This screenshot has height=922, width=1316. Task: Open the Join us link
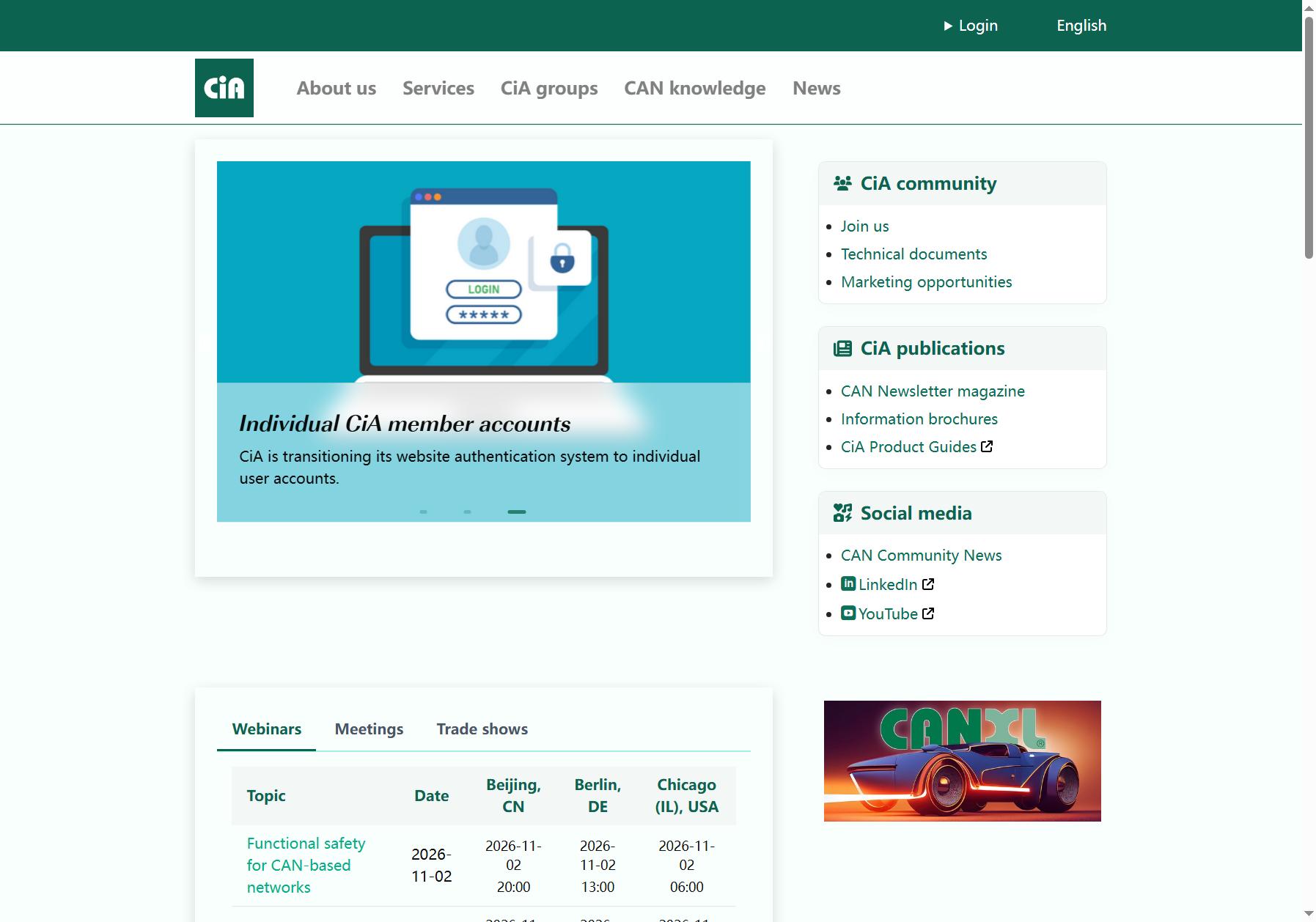[x=864, y=226]
